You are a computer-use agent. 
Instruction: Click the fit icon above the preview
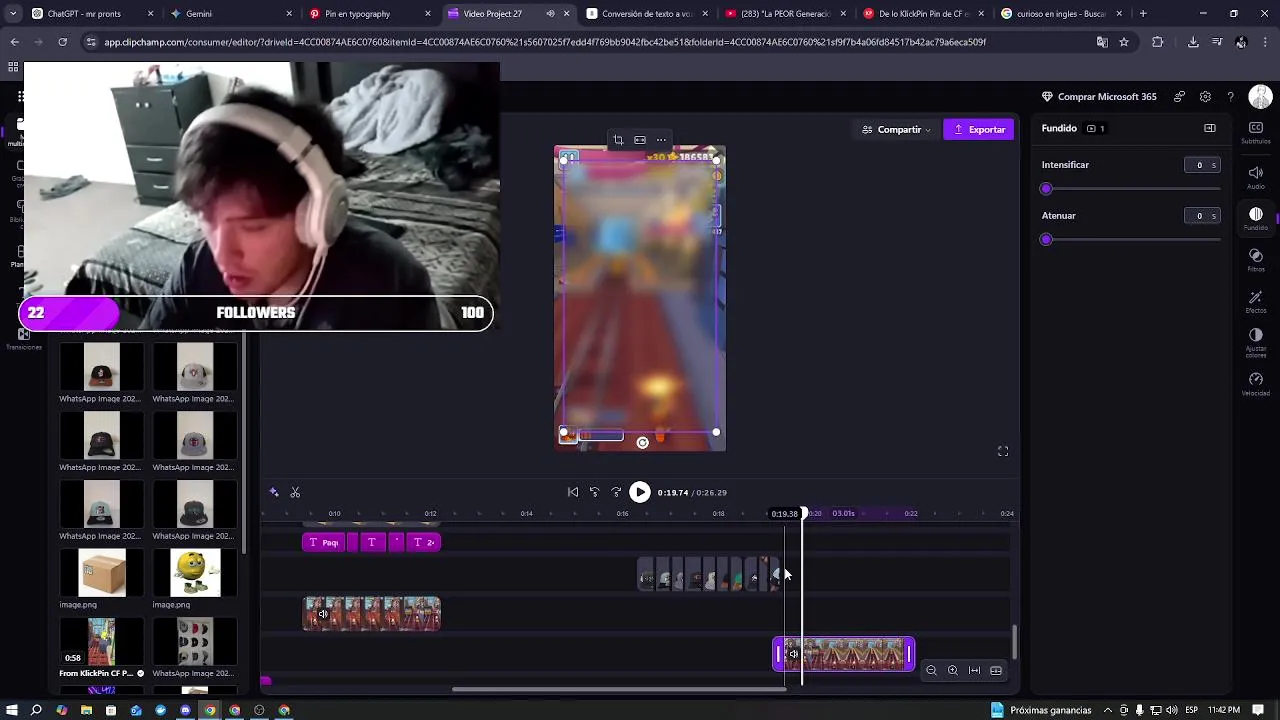coord(640,140)
